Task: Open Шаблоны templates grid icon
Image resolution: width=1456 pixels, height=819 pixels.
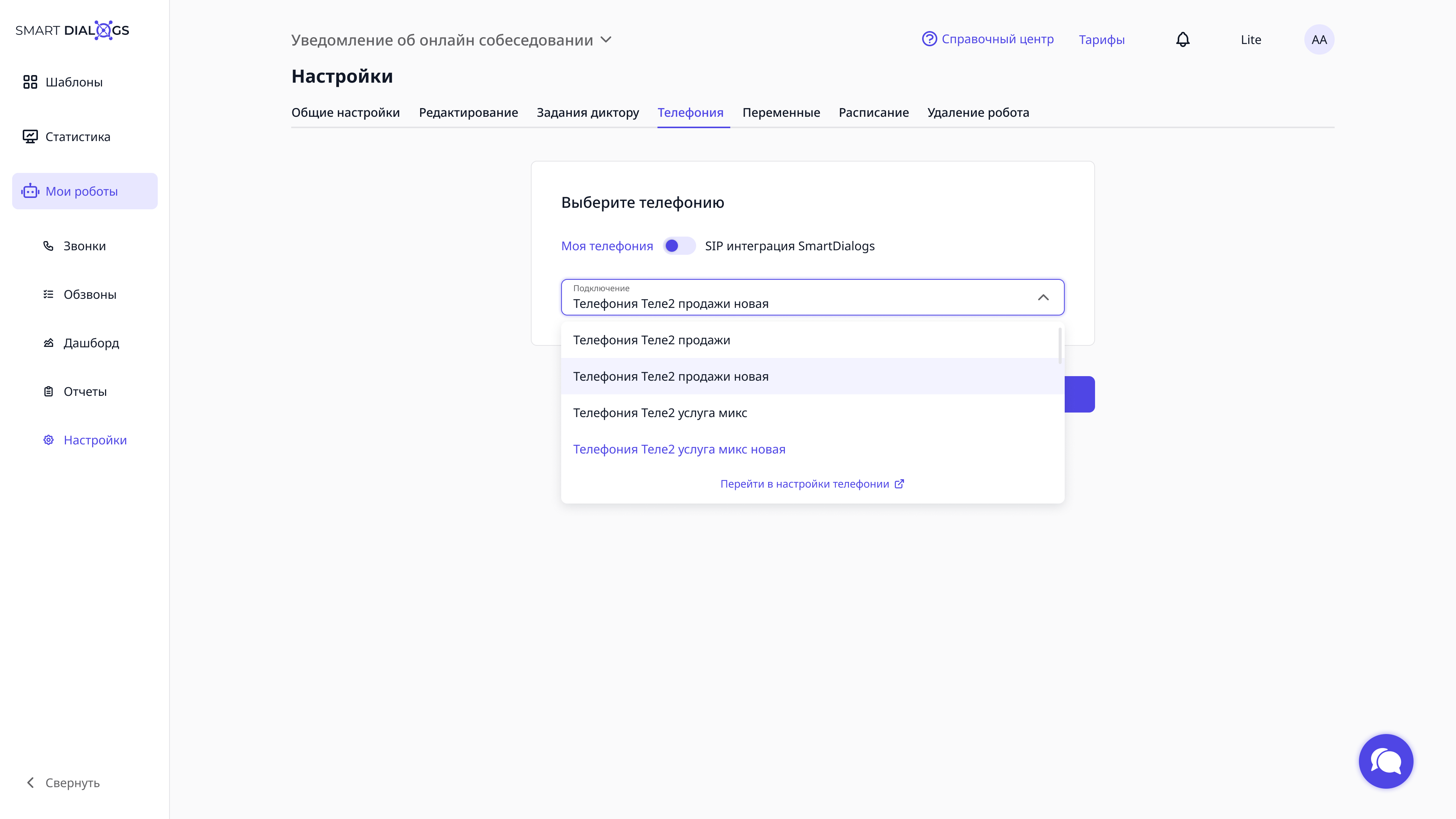Action: pyautogui.click(x=30, y=82)
